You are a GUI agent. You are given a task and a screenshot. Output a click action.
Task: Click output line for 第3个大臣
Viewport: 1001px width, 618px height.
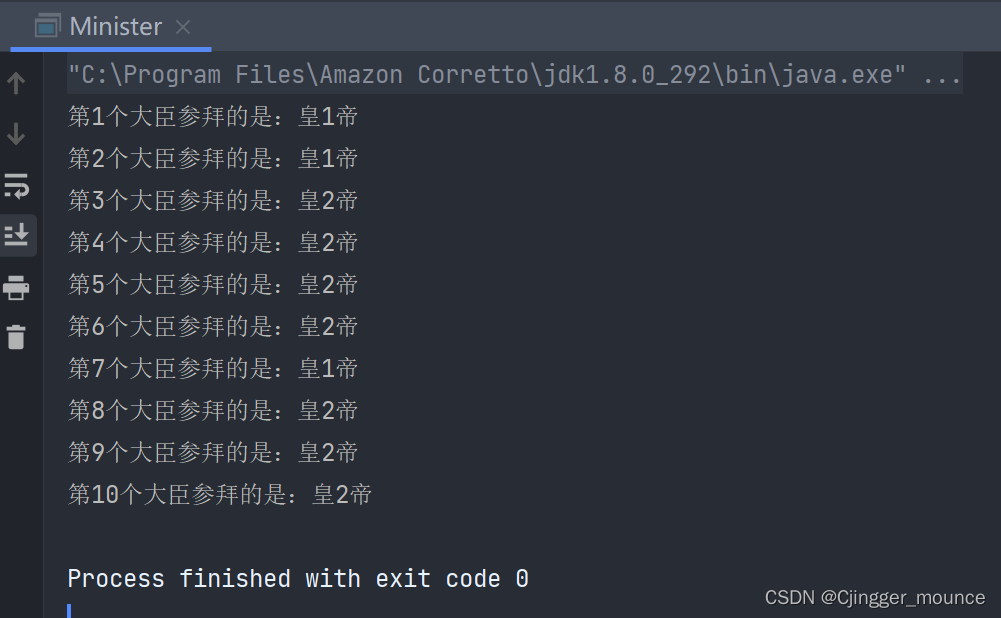[x=213, y=200]
